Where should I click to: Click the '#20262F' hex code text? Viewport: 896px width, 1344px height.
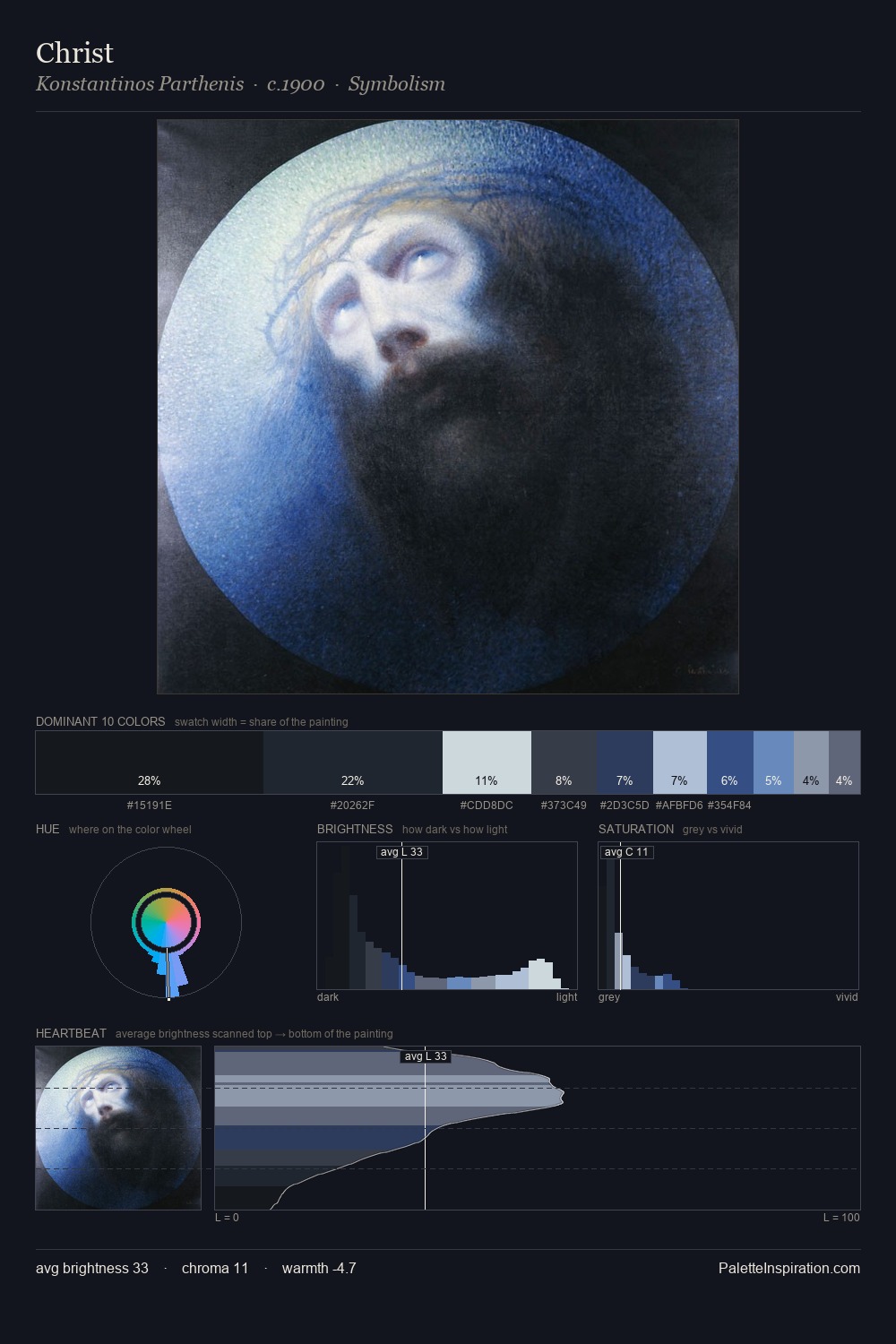click(353, 806)
